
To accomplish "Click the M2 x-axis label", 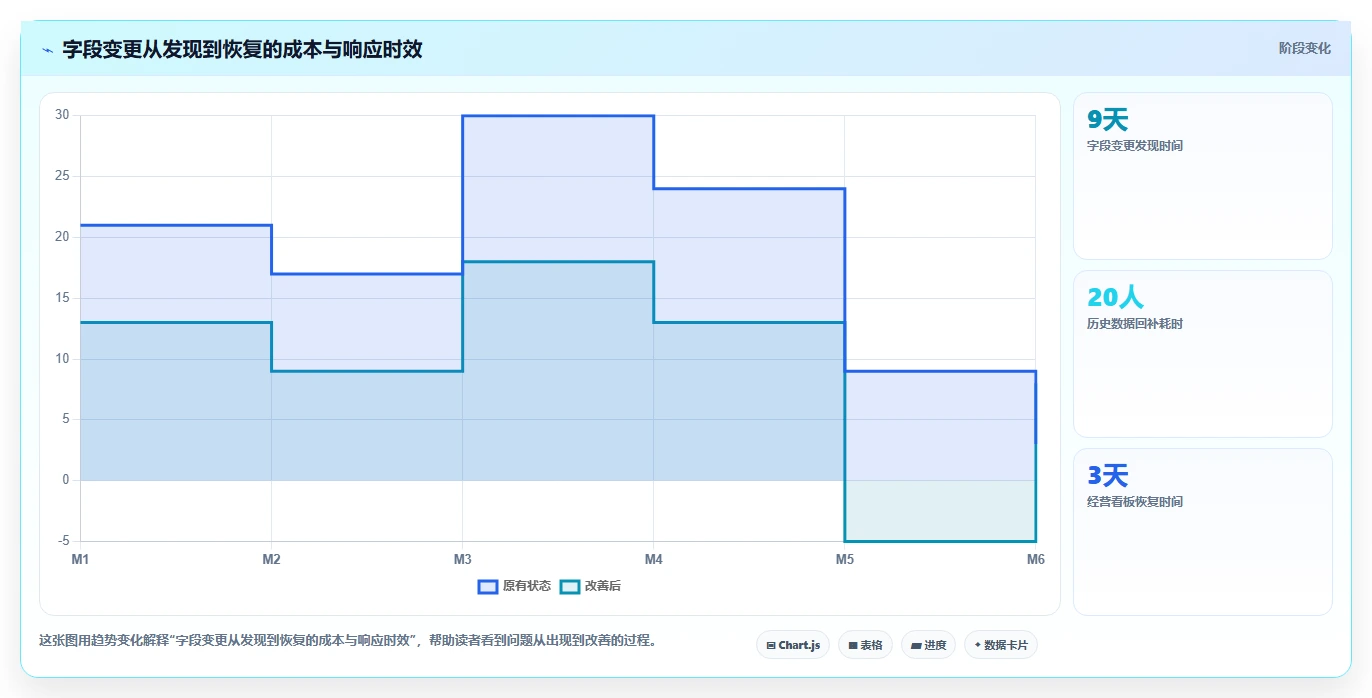I will [x=271, y=559].
